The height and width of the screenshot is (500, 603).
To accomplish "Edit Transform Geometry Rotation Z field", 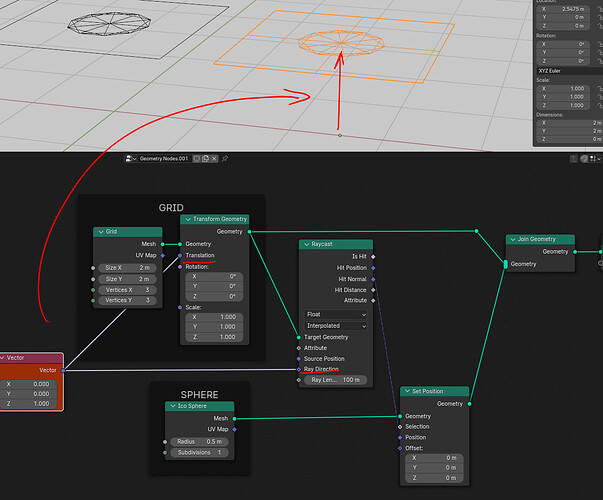I will (x=214, y=297).
